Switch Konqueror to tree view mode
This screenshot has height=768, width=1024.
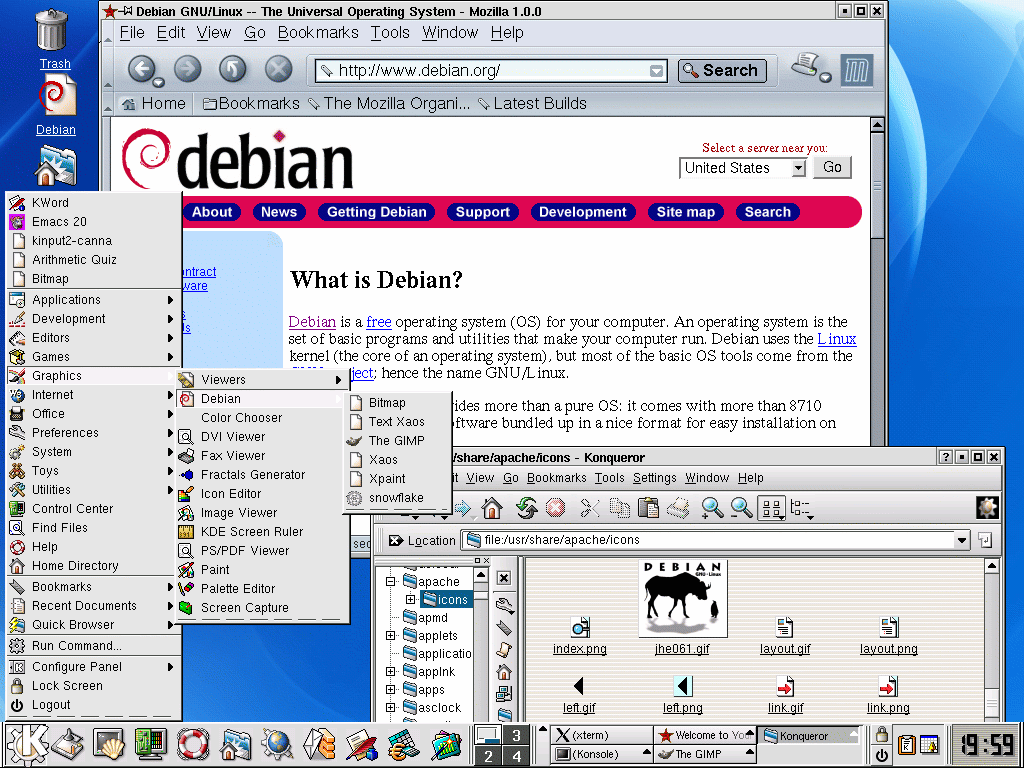point(801,508)
